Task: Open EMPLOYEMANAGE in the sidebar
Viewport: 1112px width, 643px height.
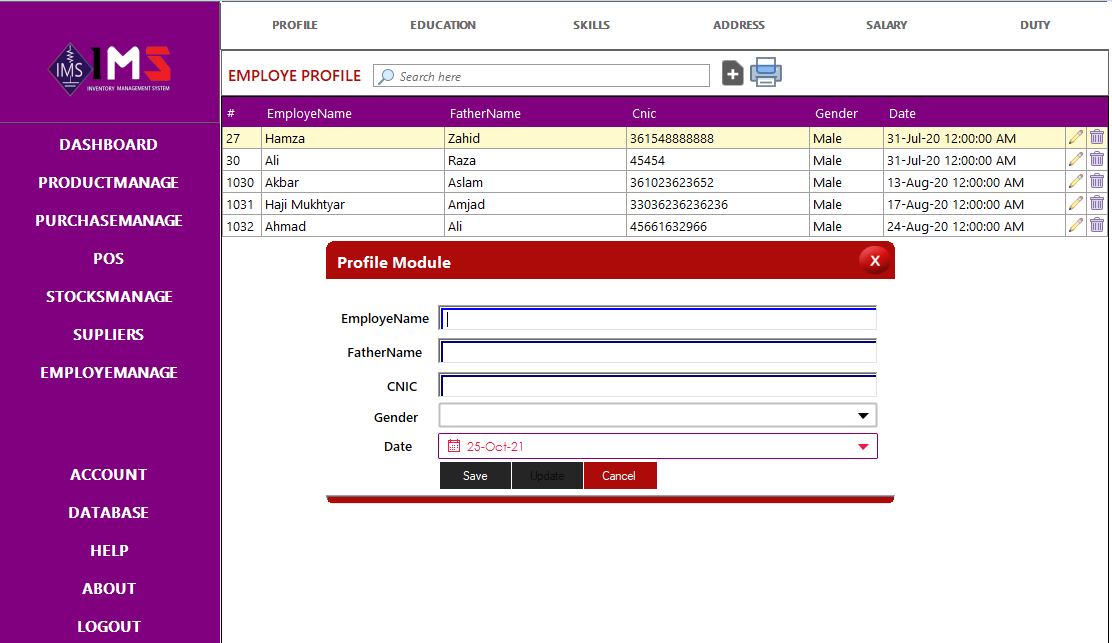Action: [x=109, y=372]
